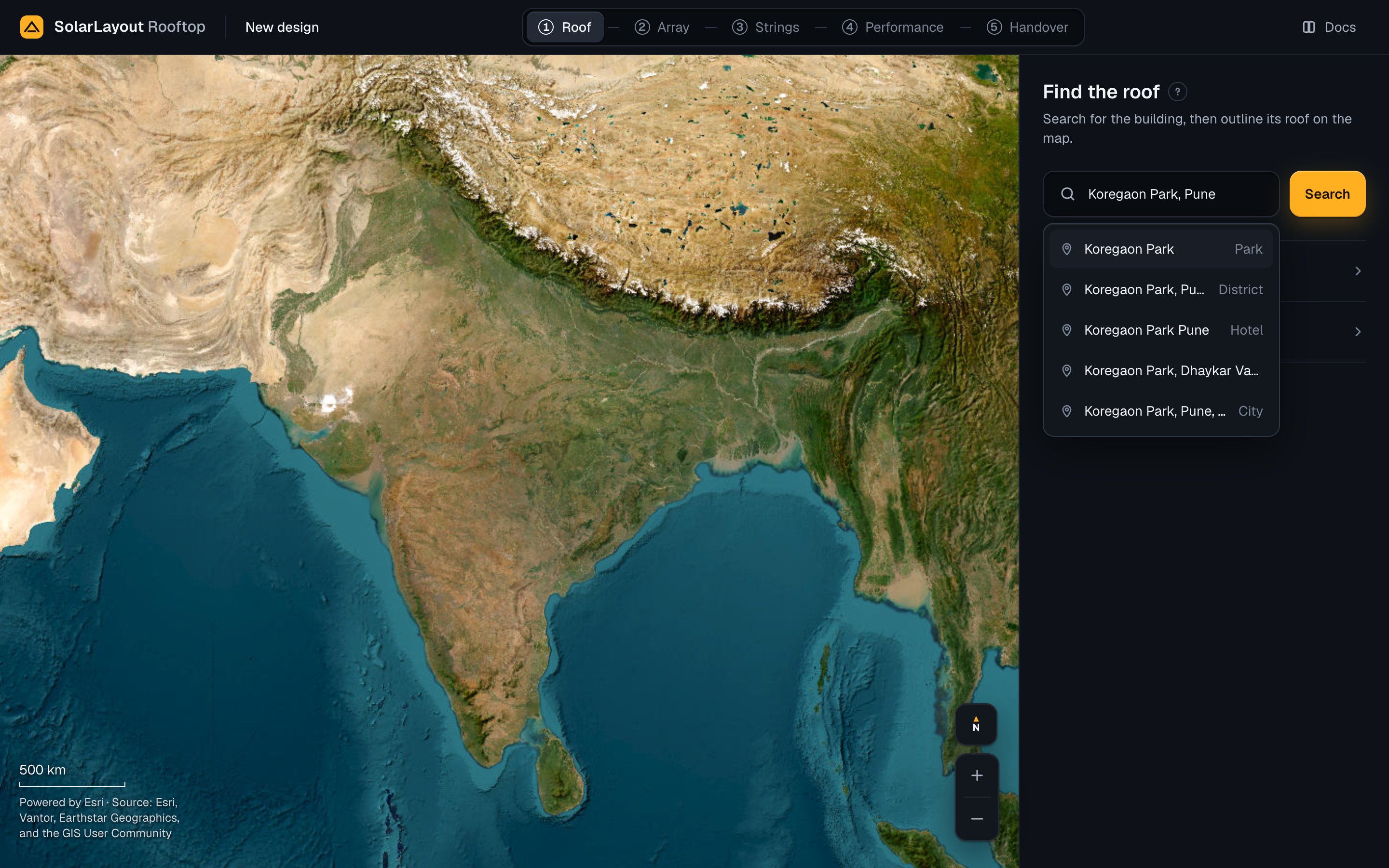
Task: Zoom in with the plus button
Action: coord(976,775)
